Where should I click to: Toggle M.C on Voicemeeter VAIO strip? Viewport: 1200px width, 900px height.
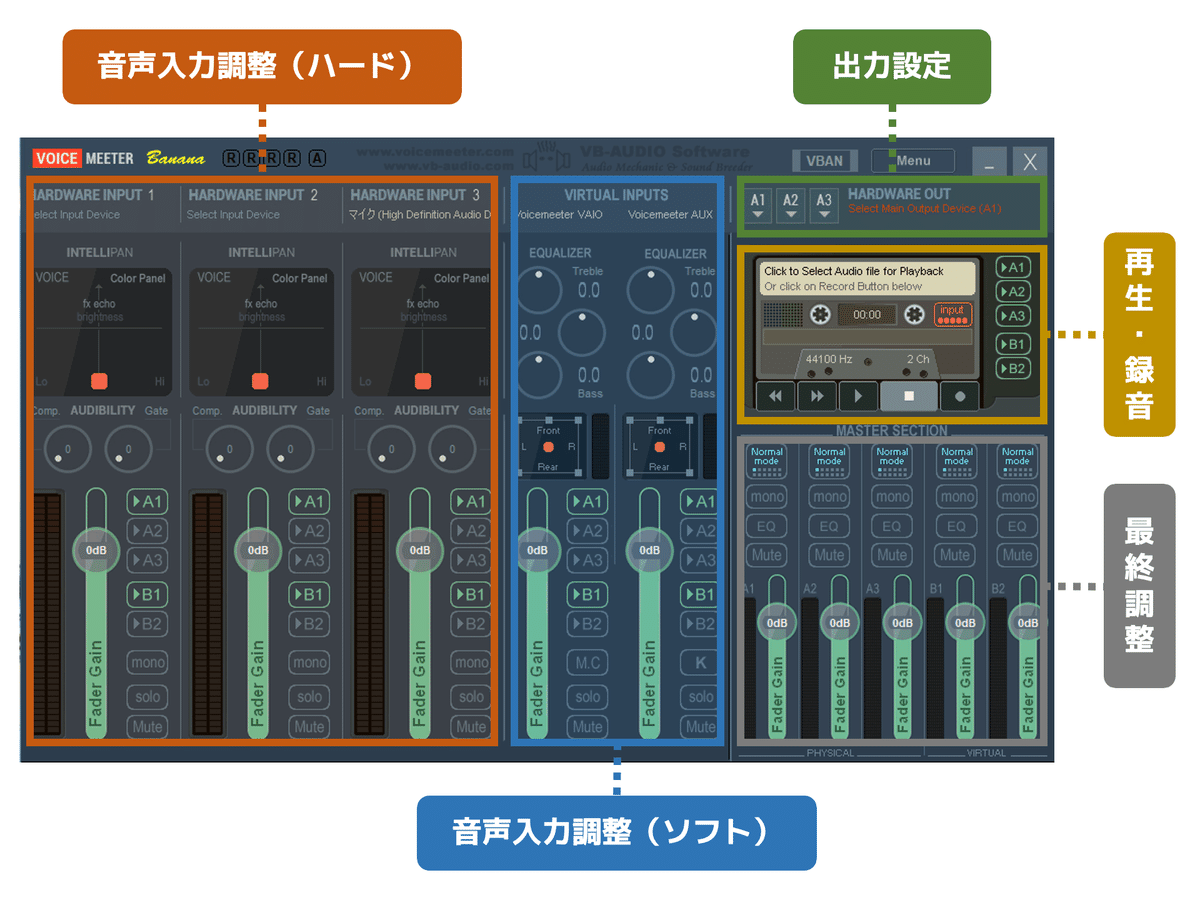point(588,662)
